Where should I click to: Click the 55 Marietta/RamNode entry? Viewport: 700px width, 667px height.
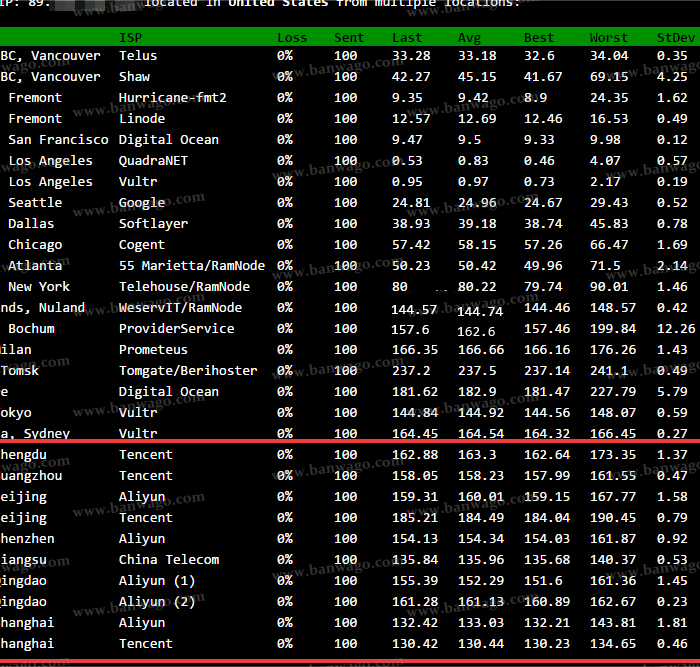click(x=192, y=266)
